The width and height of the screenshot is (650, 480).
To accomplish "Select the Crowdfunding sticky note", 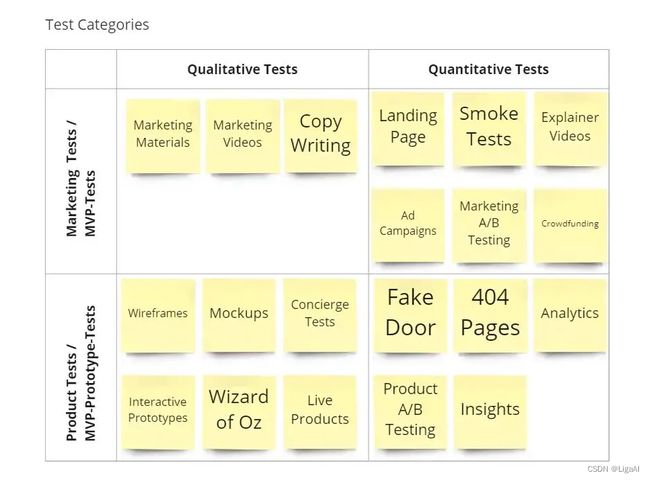I will coord(570,225).
